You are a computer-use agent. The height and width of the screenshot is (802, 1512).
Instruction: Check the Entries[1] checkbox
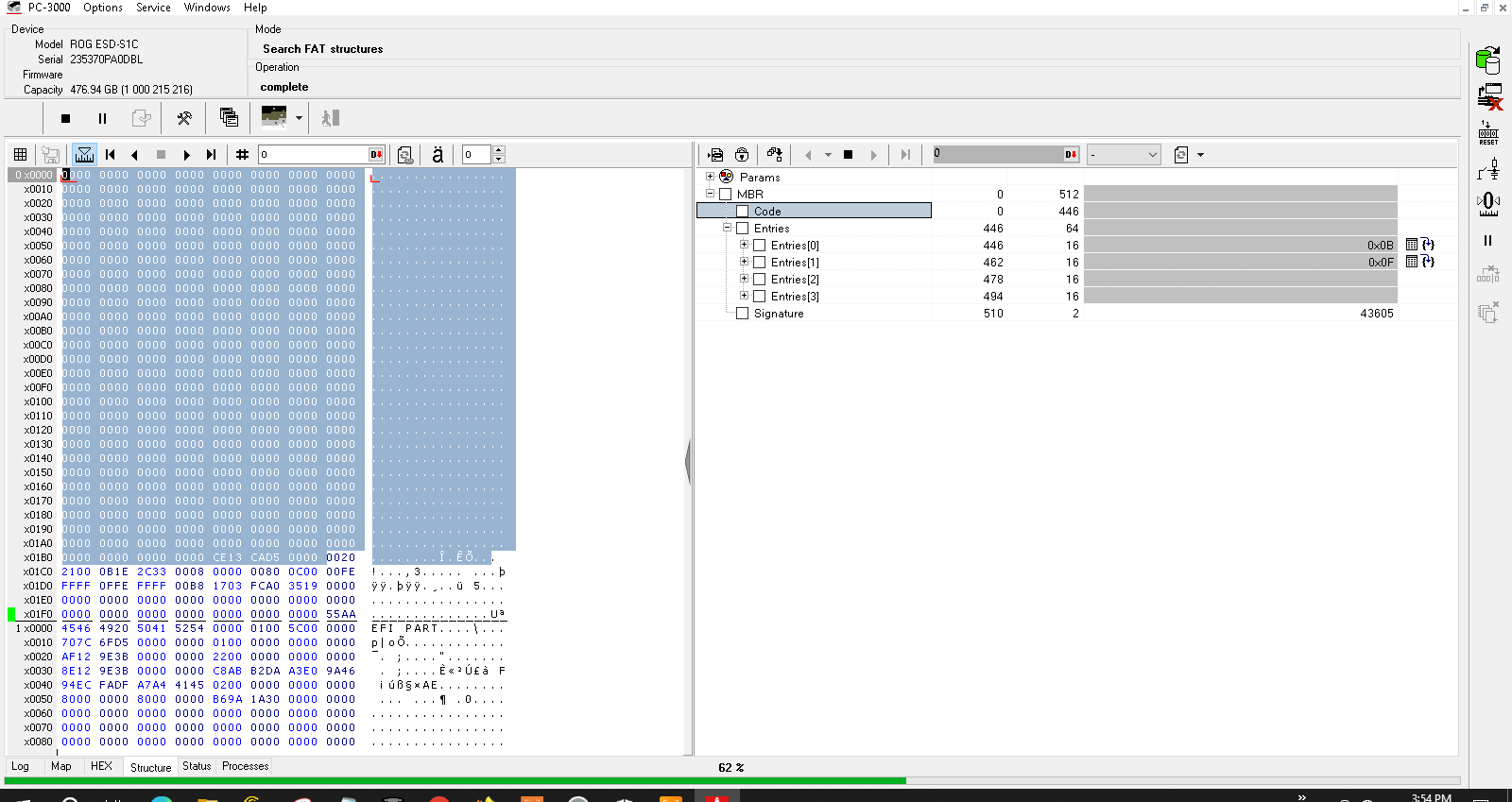[x=760, y=262]
